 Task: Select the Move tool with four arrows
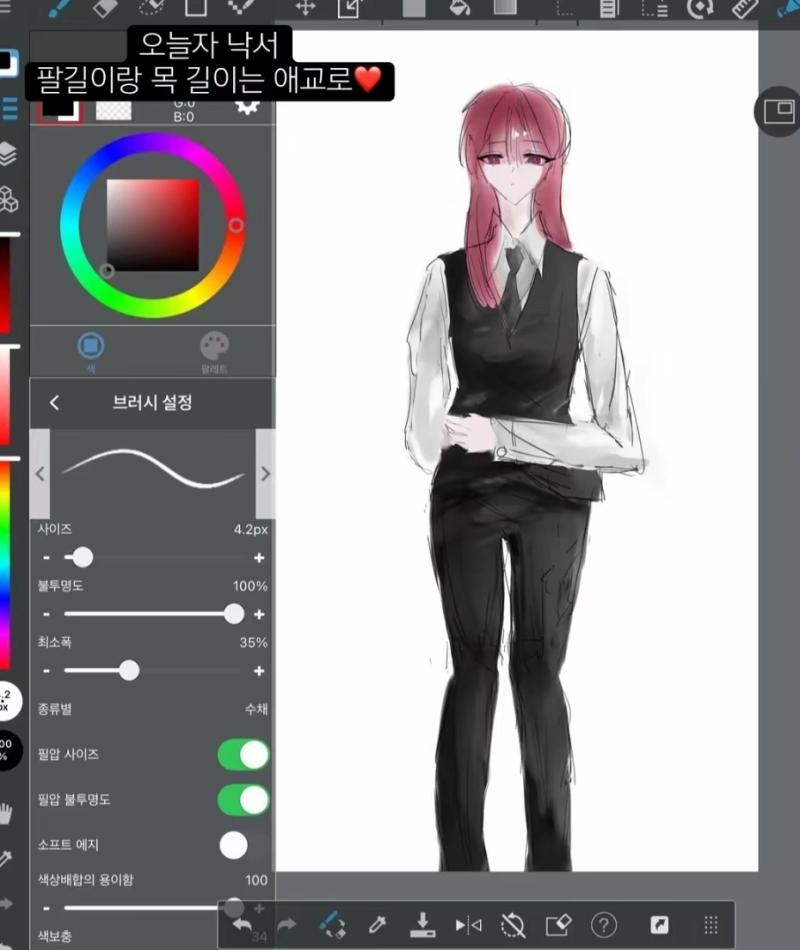point(305,7)
